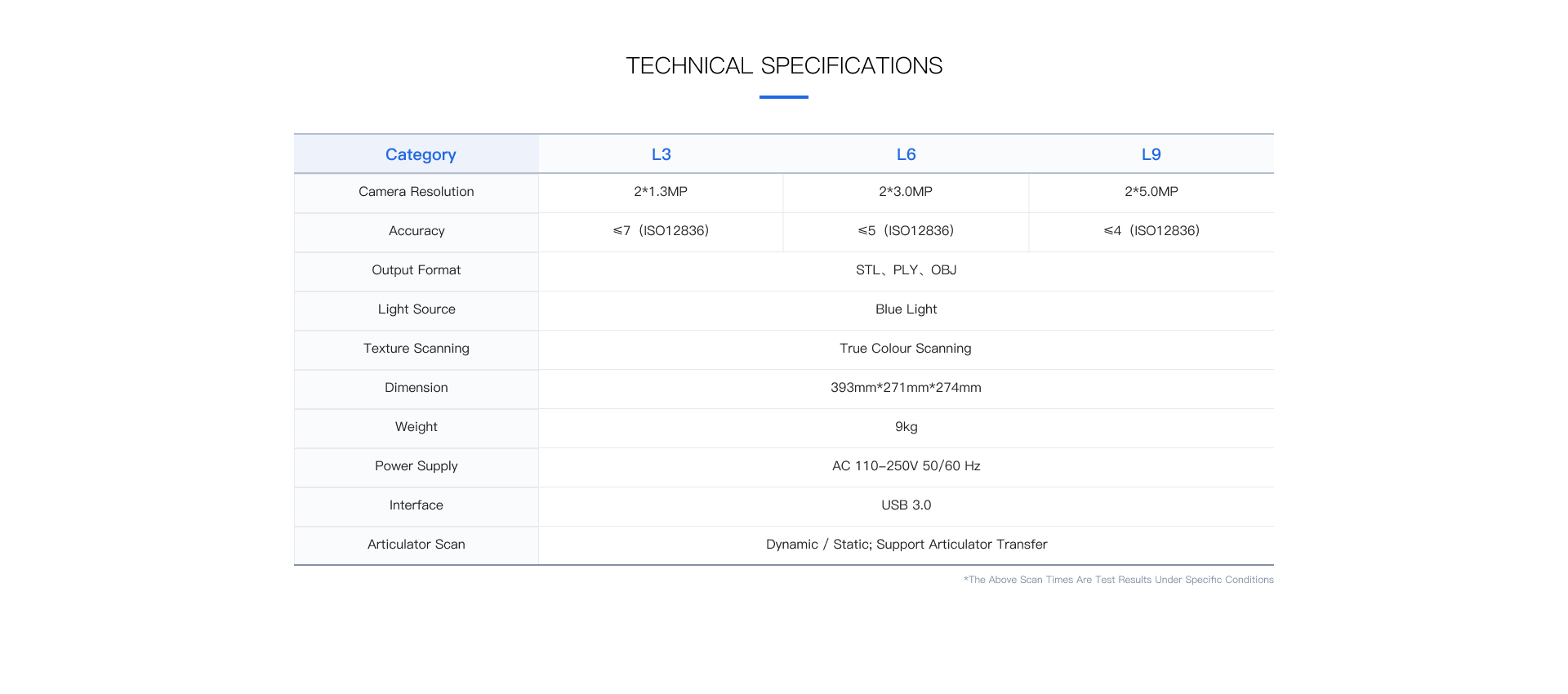
Task: Select the 9kg weight value
Action: tap(906, 427)
